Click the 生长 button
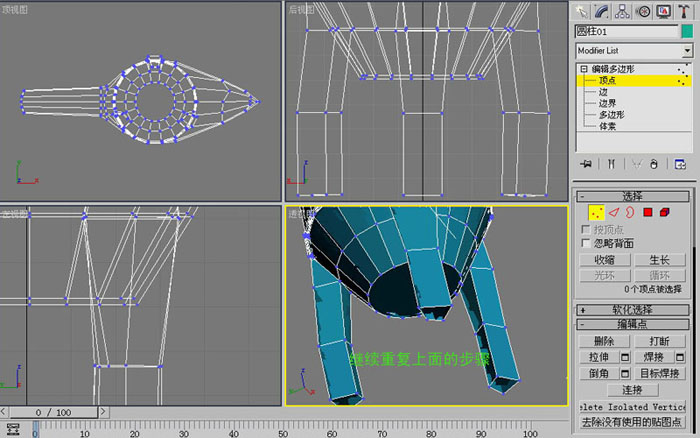The width and height of the screenshot is (700, 438). point(659,260)
